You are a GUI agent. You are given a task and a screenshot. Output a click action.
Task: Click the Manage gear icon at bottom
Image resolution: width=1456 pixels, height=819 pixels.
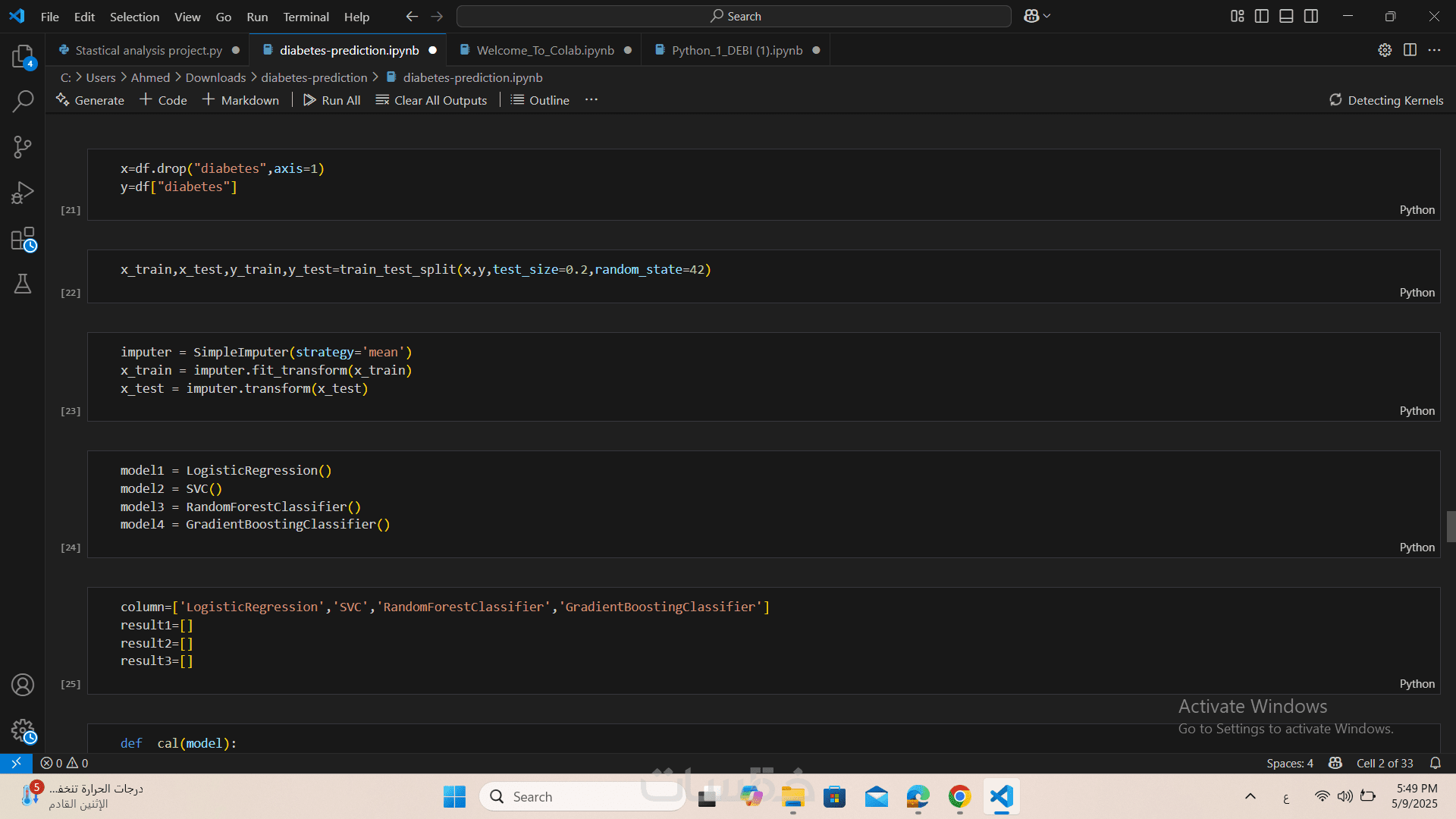(23, 731)
